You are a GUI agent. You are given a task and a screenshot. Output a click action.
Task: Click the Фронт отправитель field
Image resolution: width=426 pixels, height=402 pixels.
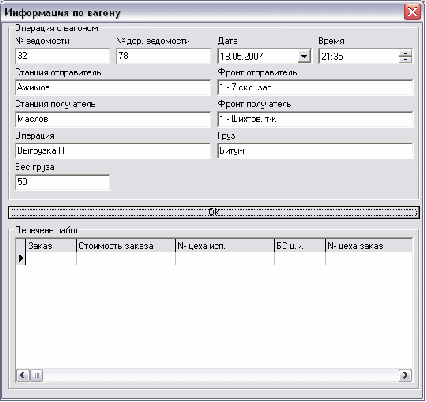(x=315, y=88)
